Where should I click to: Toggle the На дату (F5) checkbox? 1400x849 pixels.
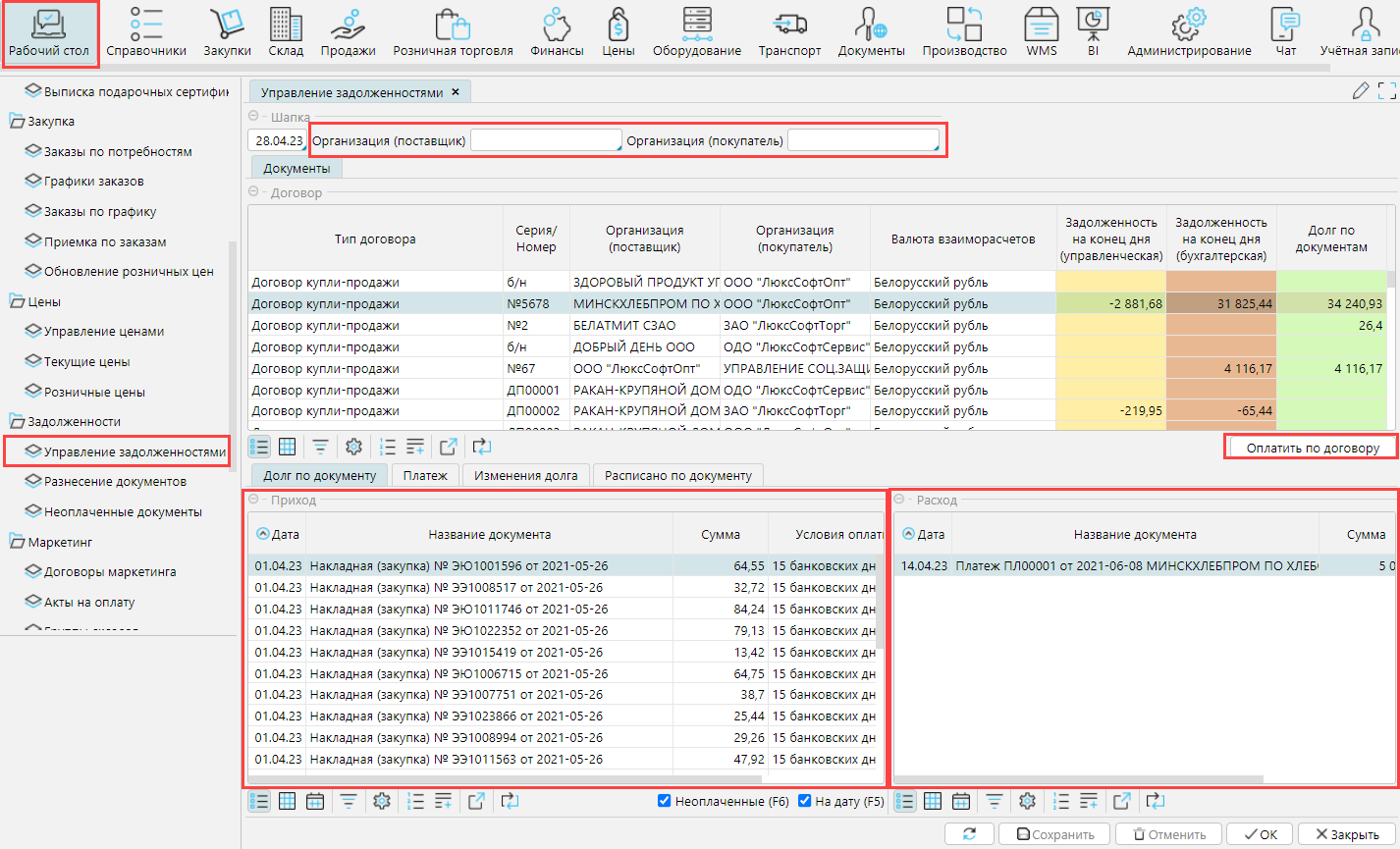coord(805,801)
